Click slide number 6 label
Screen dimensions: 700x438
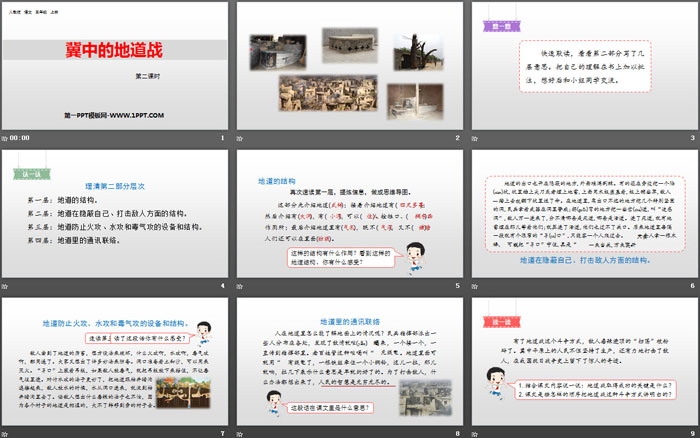click(692, 286)
